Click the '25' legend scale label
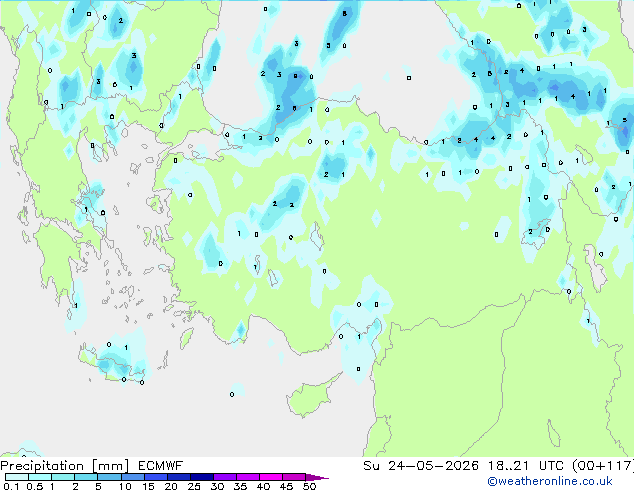The height and width of the screenshot is (490, 634). (194, 486)
